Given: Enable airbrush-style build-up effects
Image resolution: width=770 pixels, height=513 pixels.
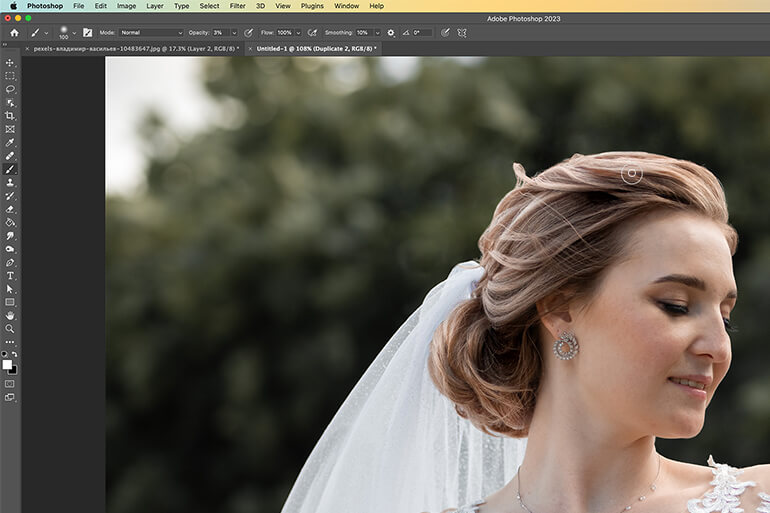Looking at the screenshot, I should [x=312, y=33].
